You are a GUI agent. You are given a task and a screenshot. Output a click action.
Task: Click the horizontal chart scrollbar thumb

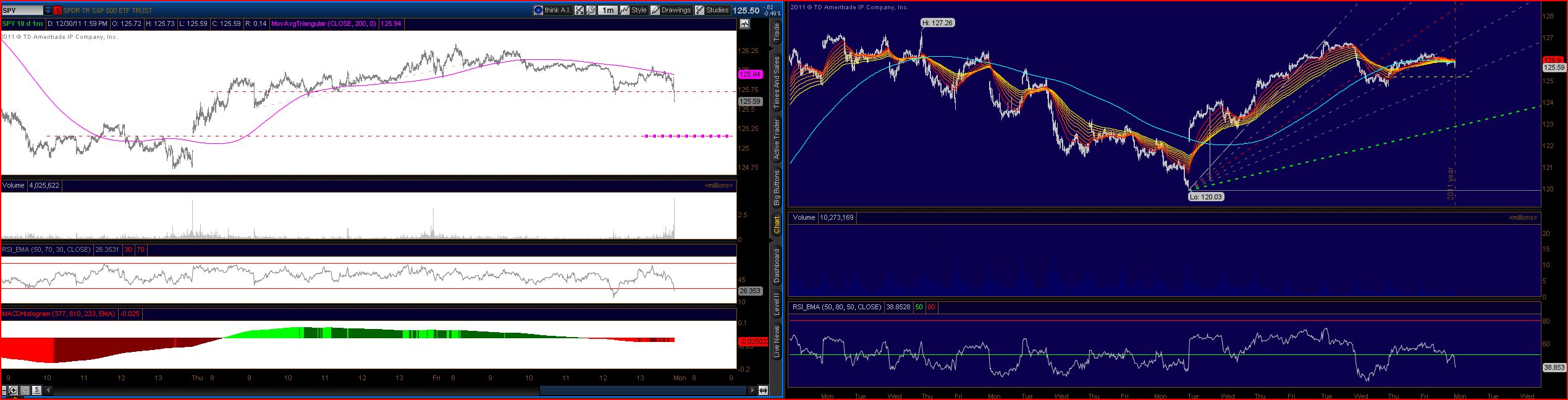pos(643,390)
